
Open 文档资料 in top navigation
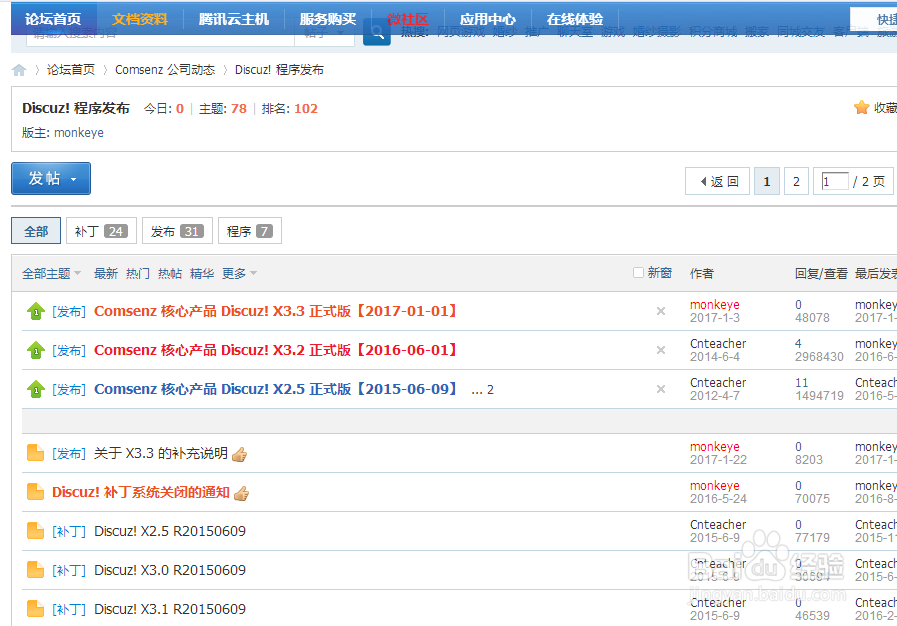coord(140,19)
